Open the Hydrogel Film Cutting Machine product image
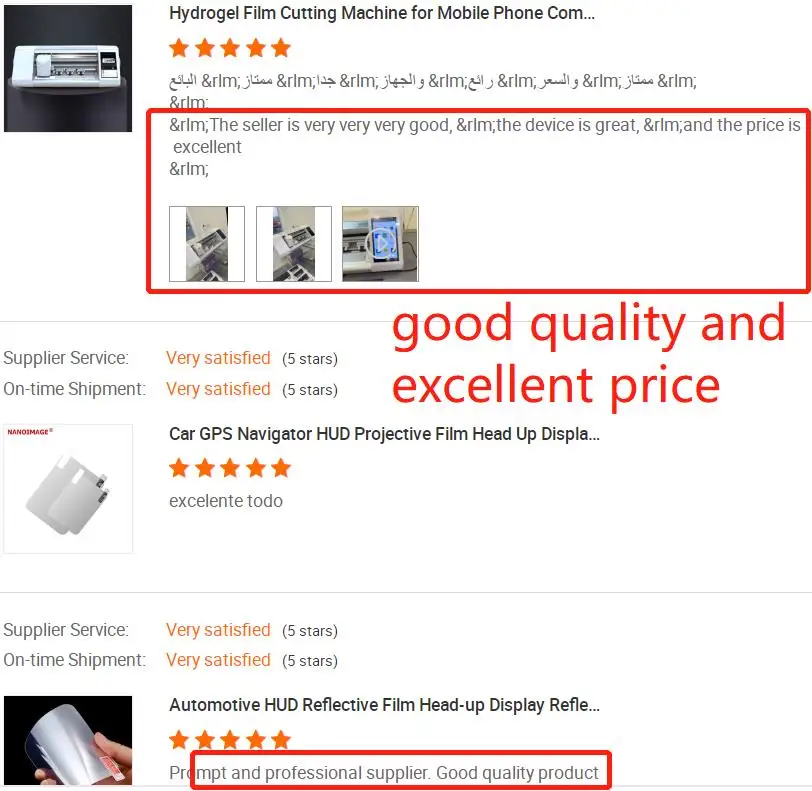Image resolution: width=812 pixels, height=791 pixels. pyautogui.click(x=68, y=68)
